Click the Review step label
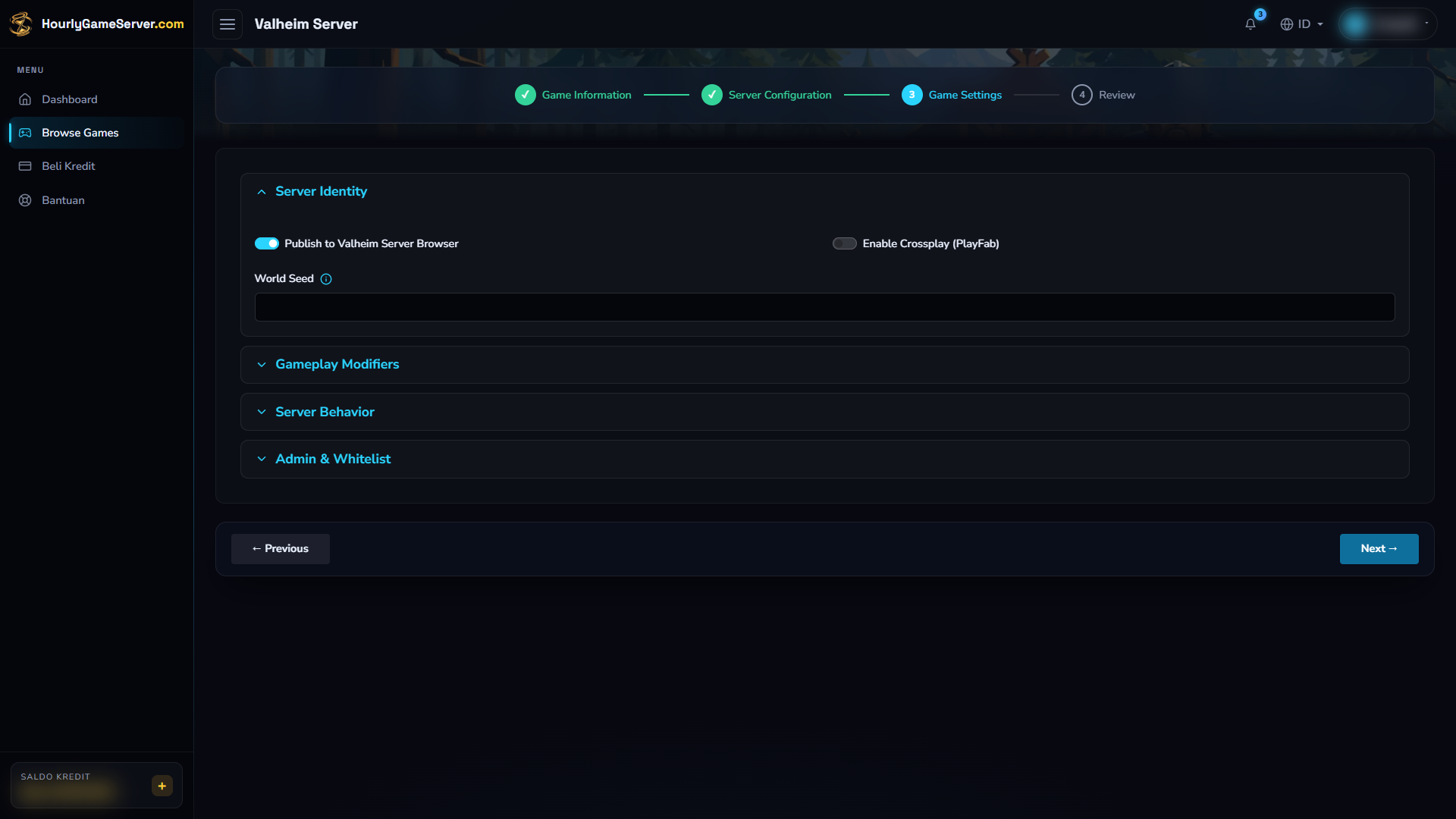This screenshot has height=819, width=1456. 1116,95
